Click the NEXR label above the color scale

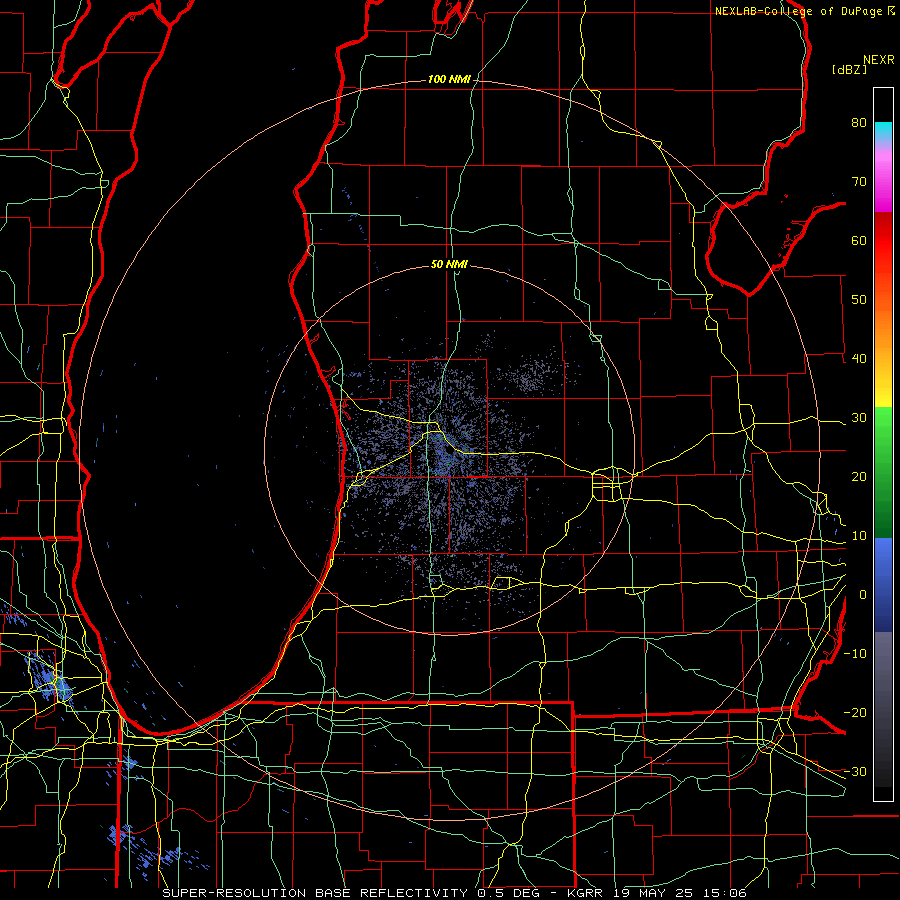879,60
